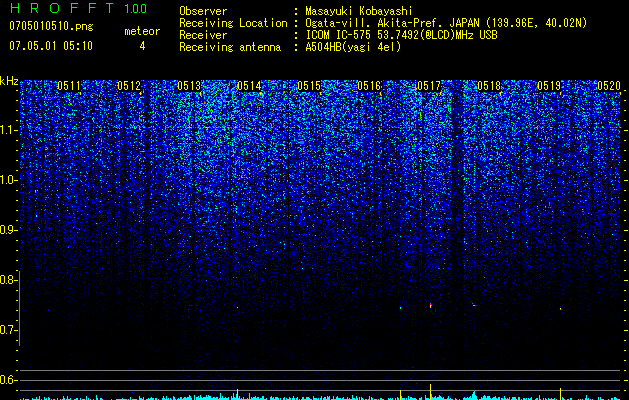
Task: Click the 0516 time marker
Action: click(x=369, y=86)
